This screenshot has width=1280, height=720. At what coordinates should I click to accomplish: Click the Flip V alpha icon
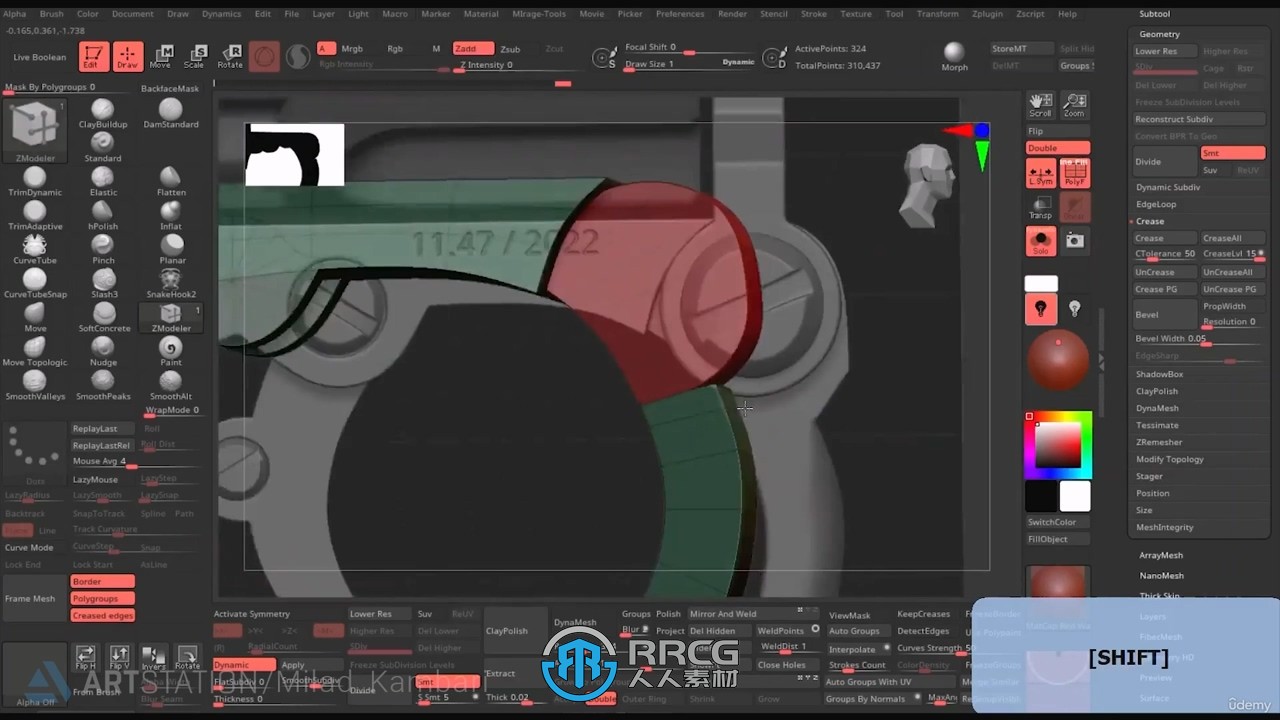[119, 659]
